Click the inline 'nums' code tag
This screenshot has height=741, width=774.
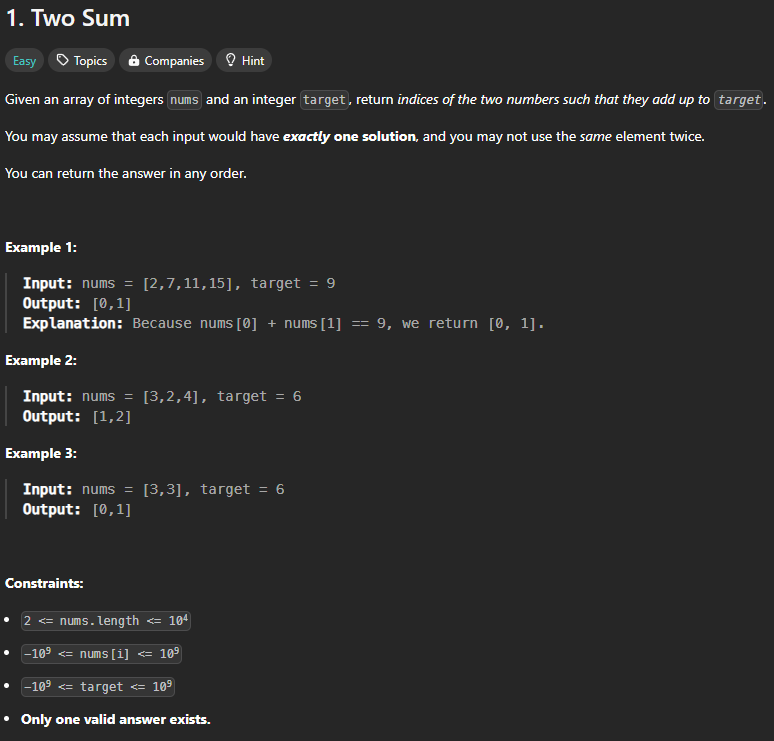[x=184, y=100]
